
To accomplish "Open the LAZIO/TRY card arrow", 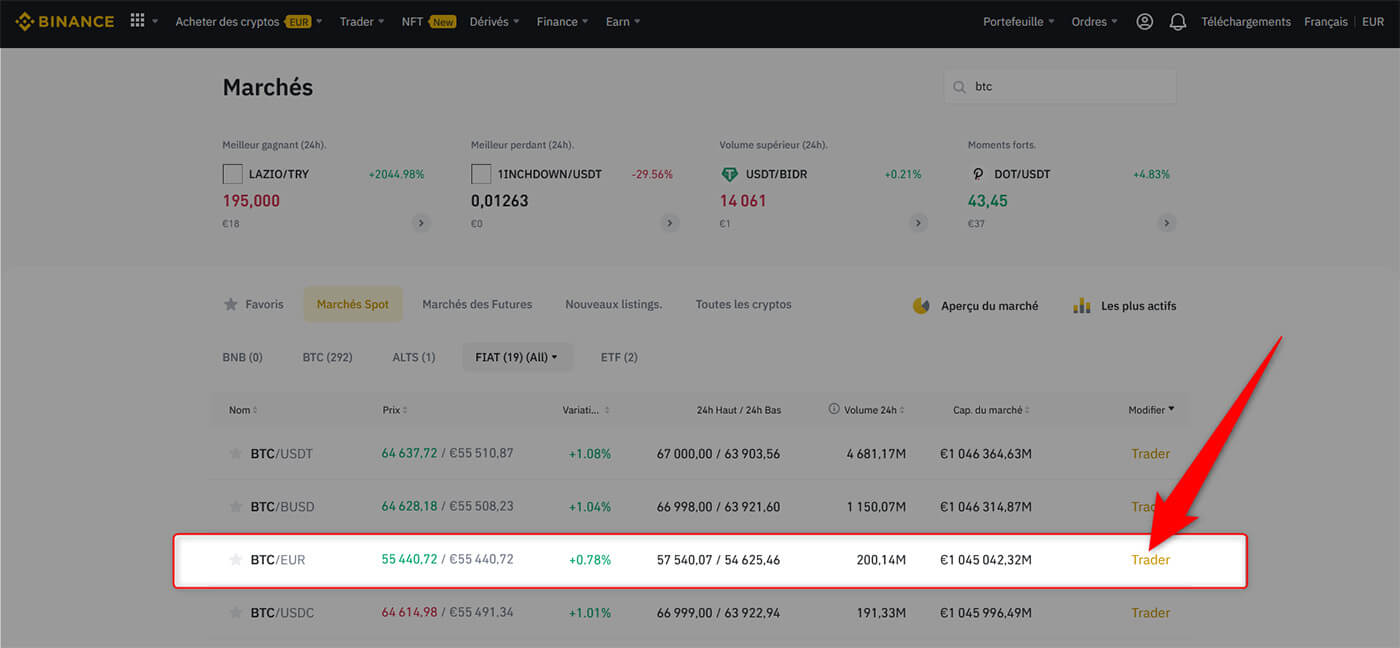I will pyautogui.click(x=421, y=223).
